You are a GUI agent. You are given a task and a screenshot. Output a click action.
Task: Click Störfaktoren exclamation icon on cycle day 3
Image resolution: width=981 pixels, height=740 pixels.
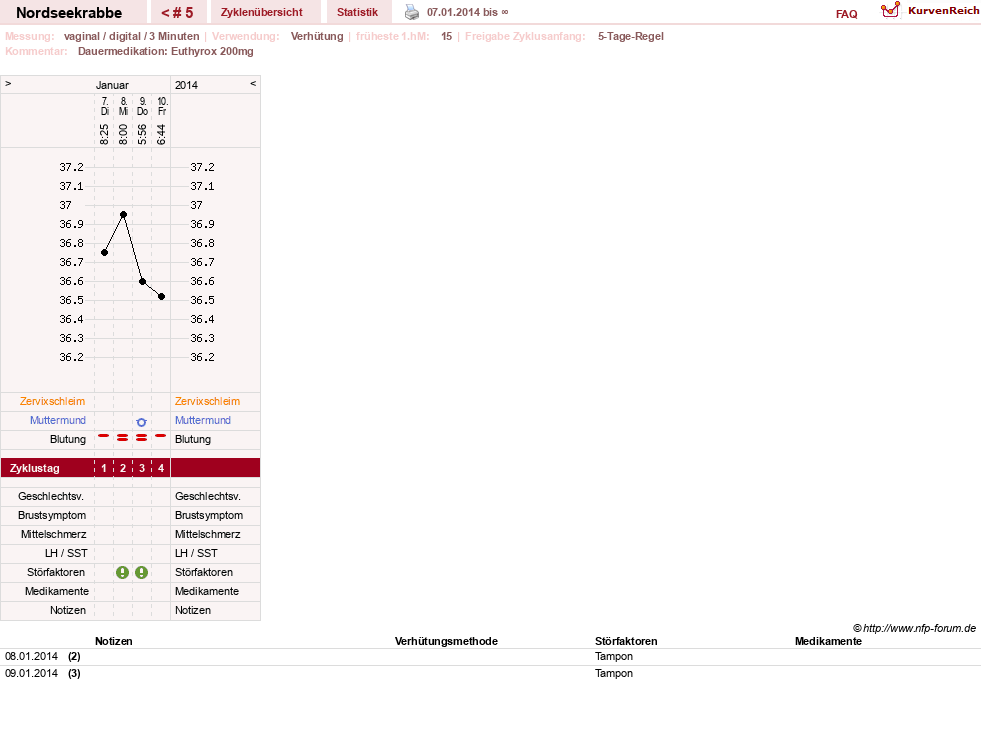pos(142,572)
